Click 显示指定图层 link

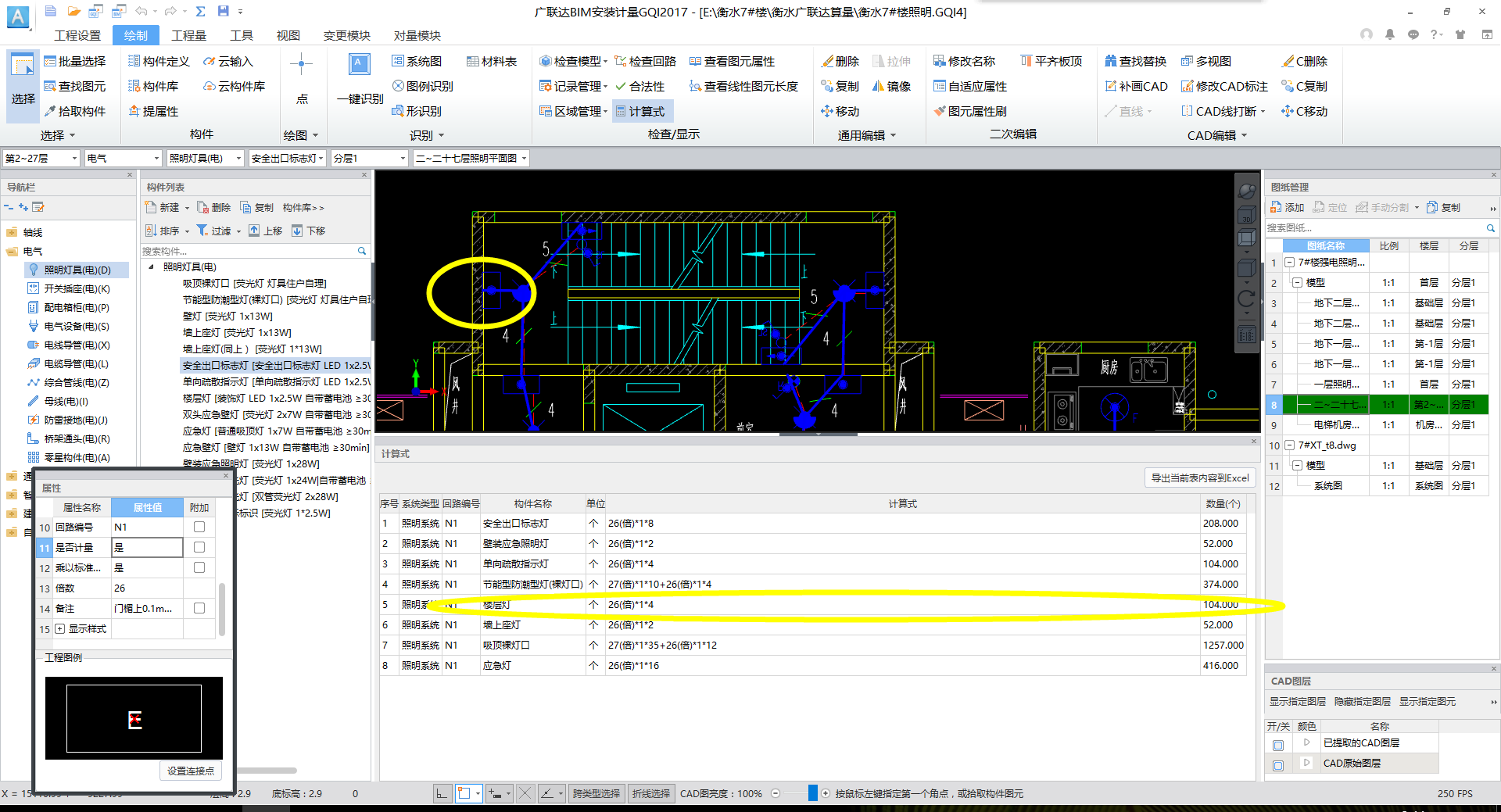coord(1297,701)
